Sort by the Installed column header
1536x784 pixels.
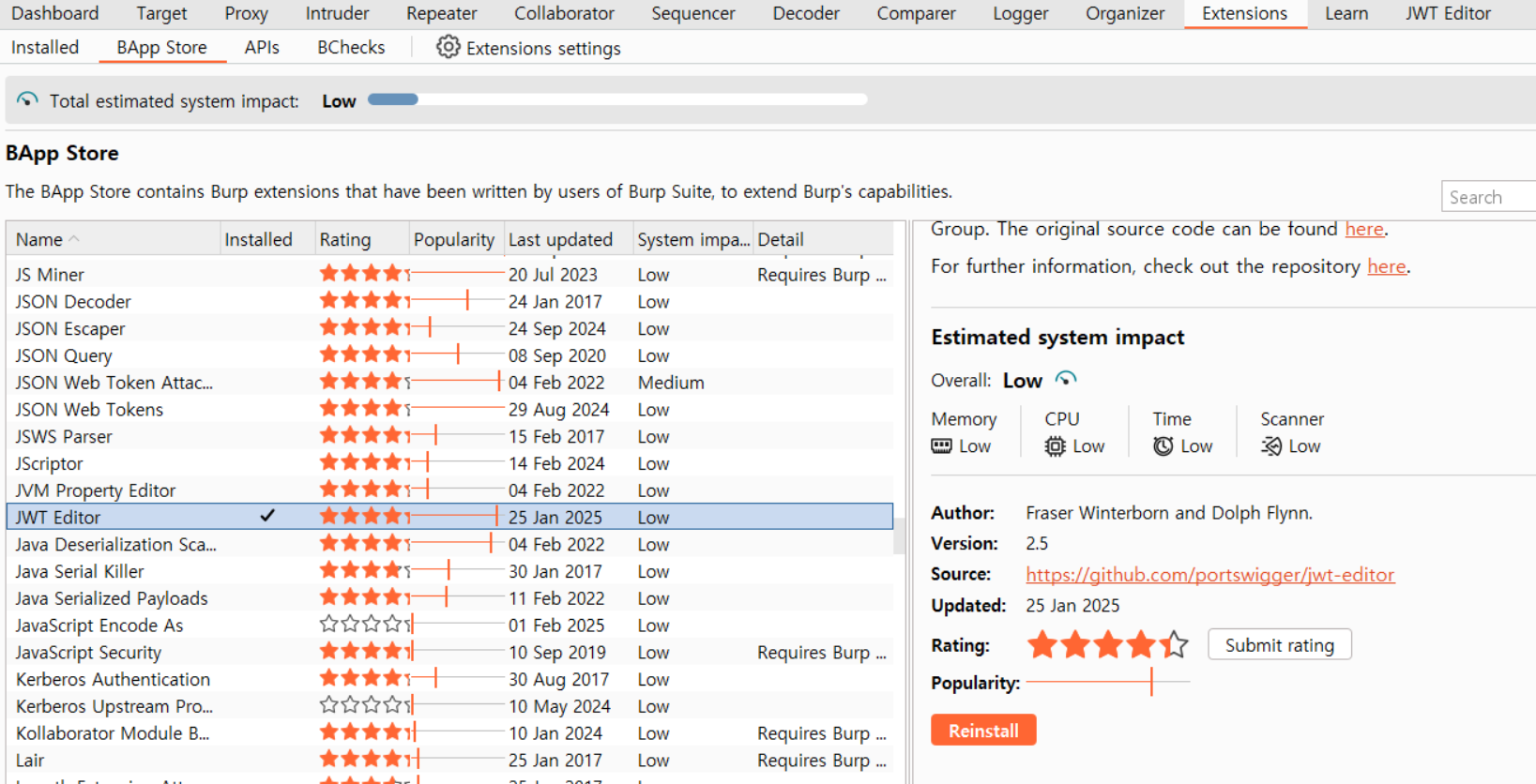[267, 239]
